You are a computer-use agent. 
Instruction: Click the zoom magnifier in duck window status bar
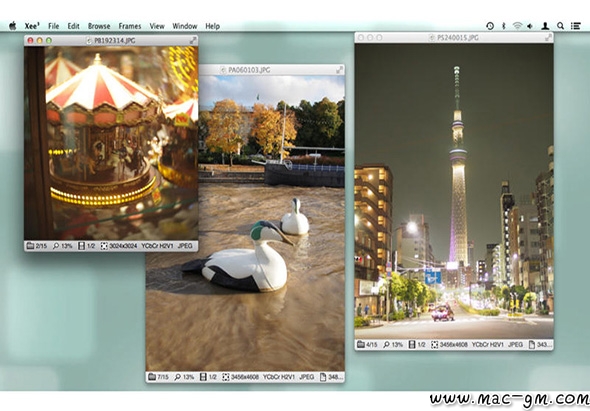coord(178,377)
